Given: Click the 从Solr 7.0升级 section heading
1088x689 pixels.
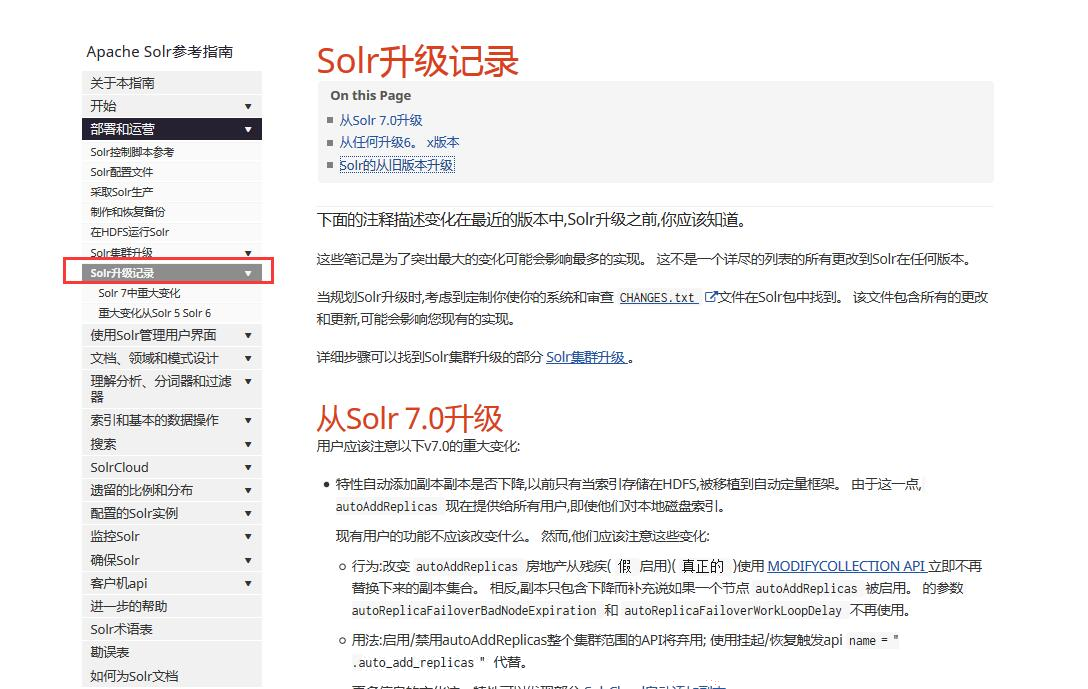Looking at the screenshot, I should [x=409, y=419].
